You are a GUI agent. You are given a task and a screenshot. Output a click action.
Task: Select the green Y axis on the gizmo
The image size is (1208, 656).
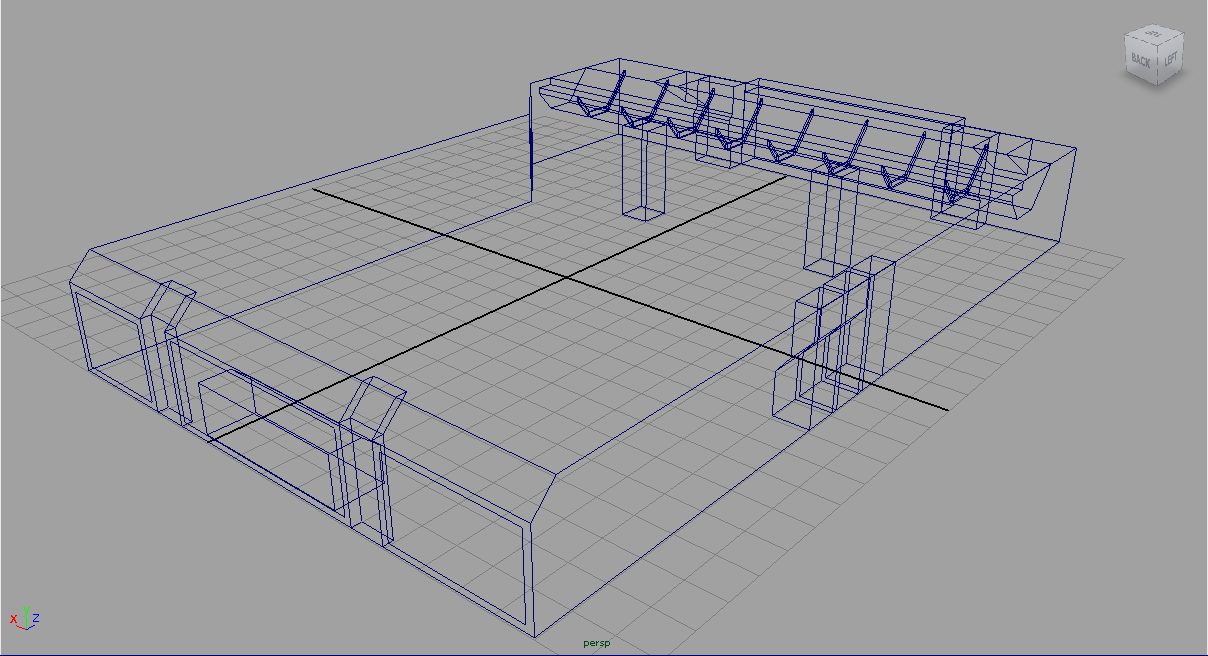pyautogui.click(x=26, y=611)
